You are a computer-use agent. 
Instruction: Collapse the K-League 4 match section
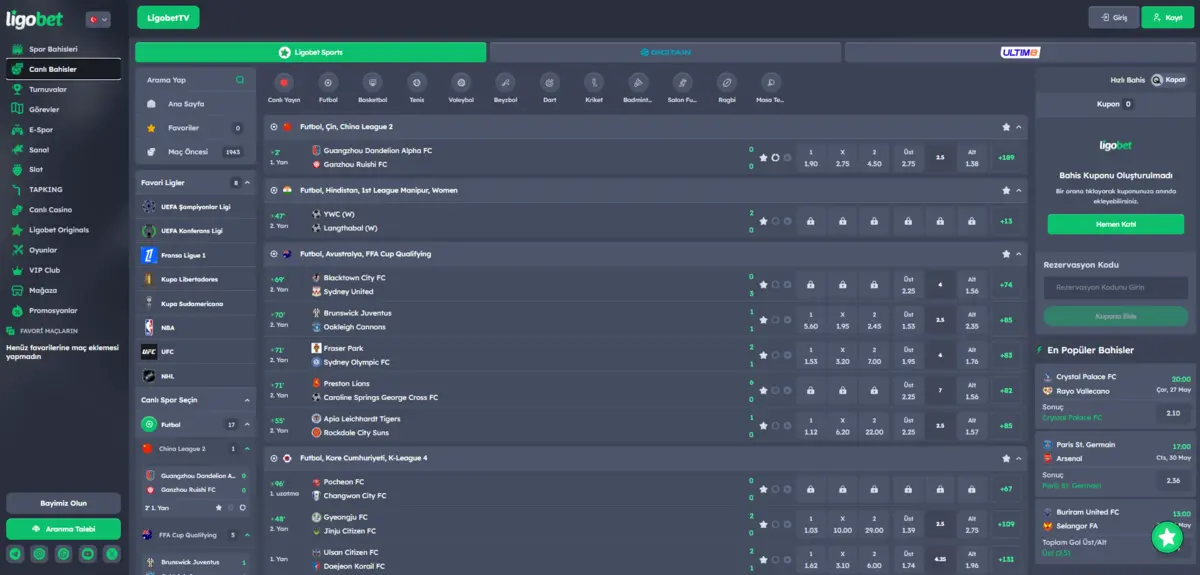click(1019, 457)
